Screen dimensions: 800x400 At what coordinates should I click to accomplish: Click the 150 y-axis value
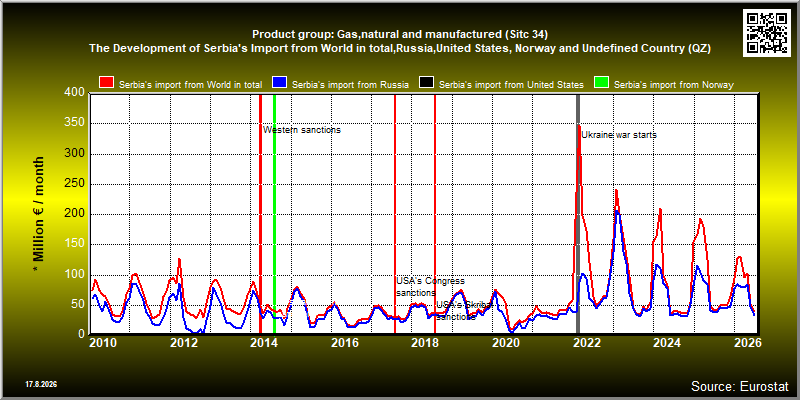click(x=75, y=244)
